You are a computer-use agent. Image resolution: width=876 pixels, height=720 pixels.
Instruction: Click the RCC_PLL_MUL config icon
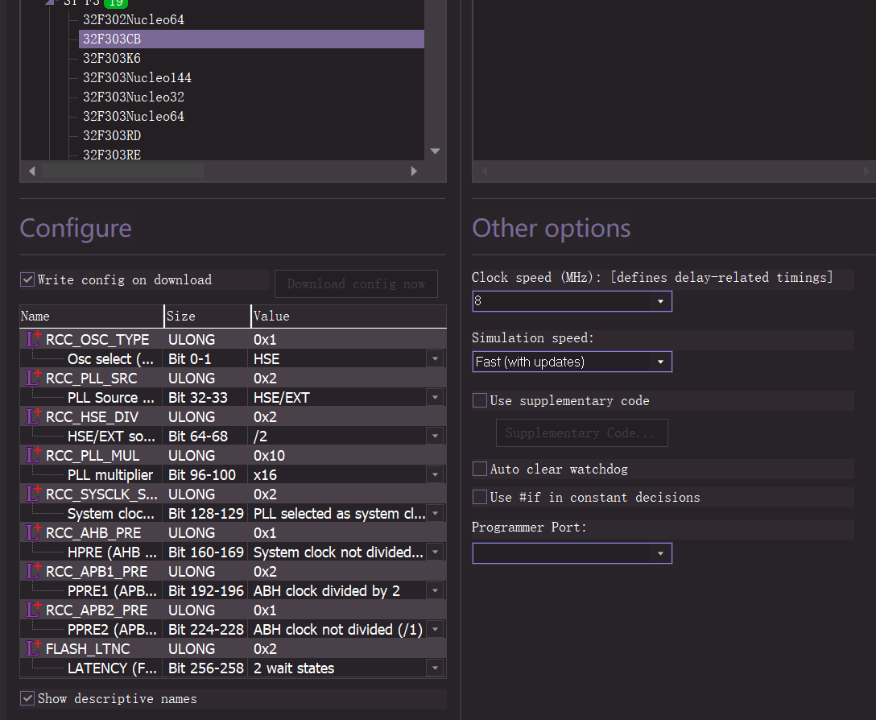tap(34, 455)
